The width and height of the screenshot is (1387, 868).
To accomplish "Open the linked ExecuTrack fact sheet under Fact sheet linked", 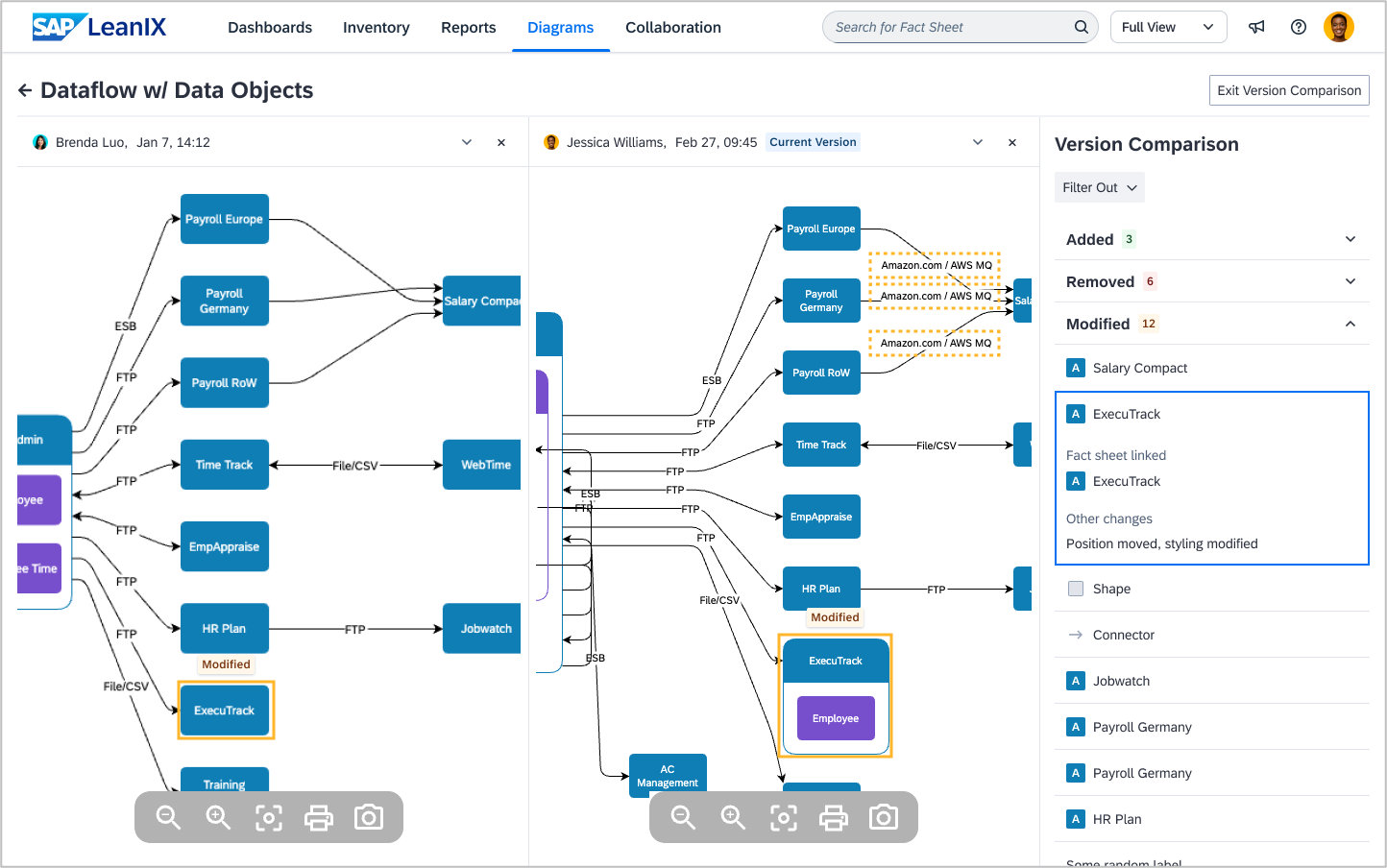I will (1114, 481).
